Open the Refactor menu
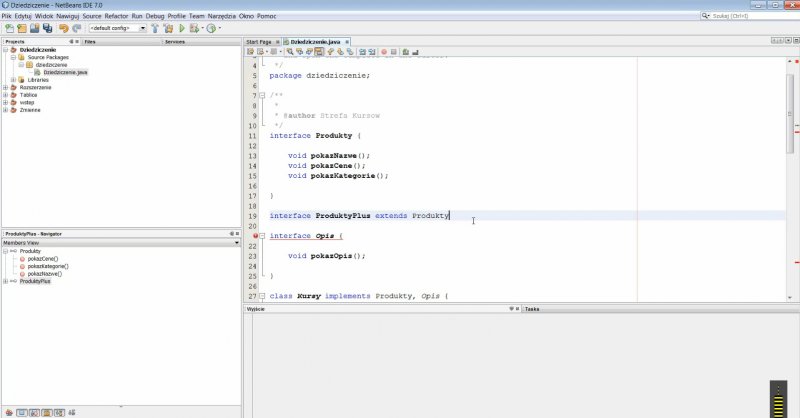The height and width of the screenshot is (418, 800). click(x=116, y=16)
